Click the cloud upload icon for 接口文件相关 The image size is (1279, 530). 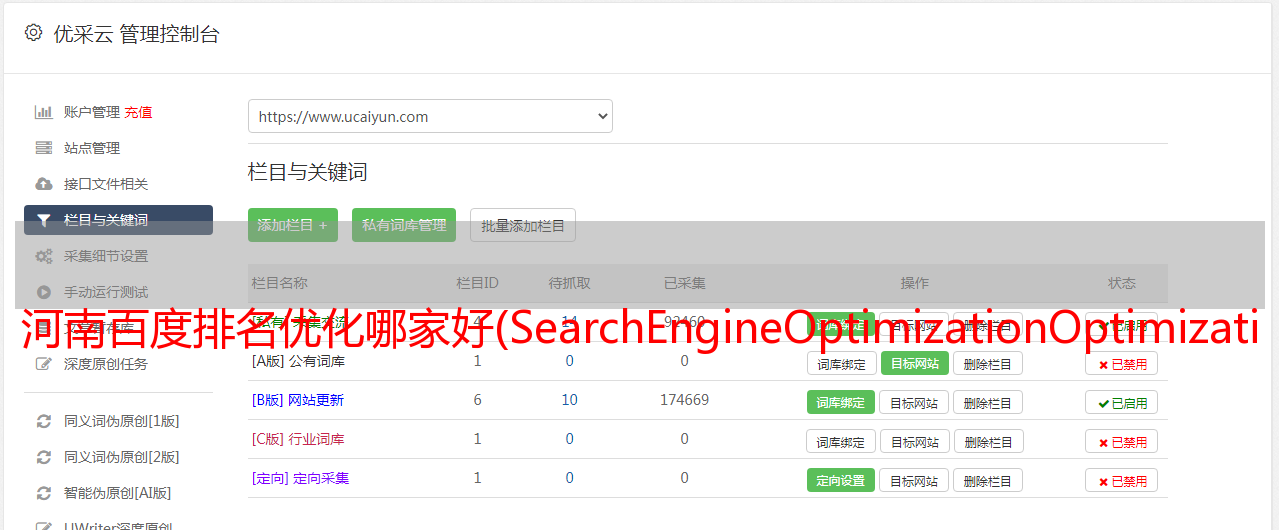click(x=43, y=184)
